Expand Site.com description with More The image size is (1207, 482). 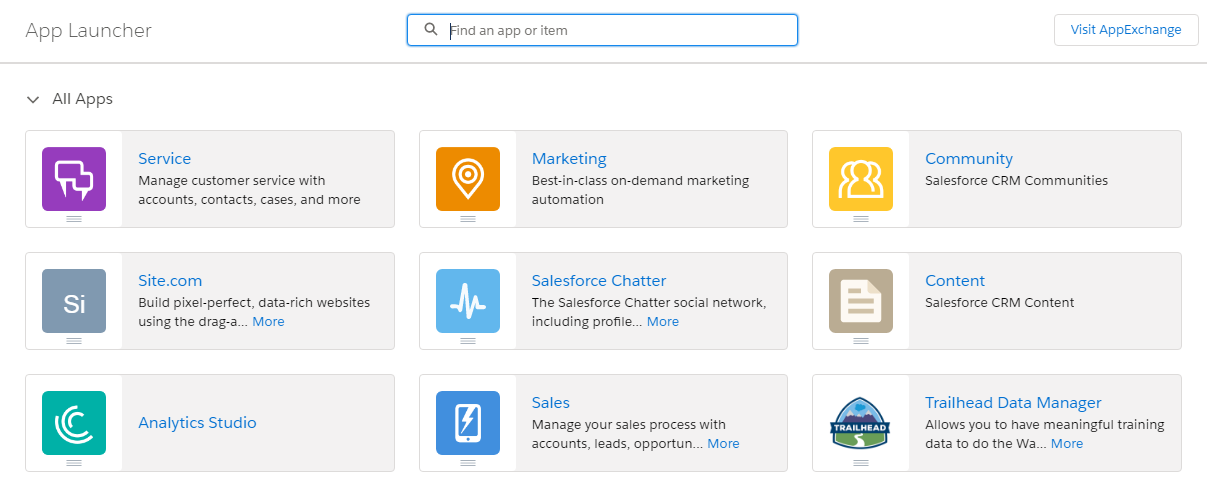268,322
